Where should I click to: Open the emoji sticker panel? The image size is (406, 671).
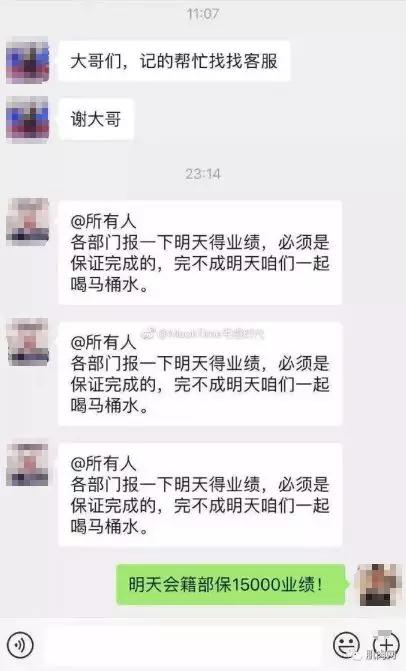pyautogui.click(x=346, y=644)
